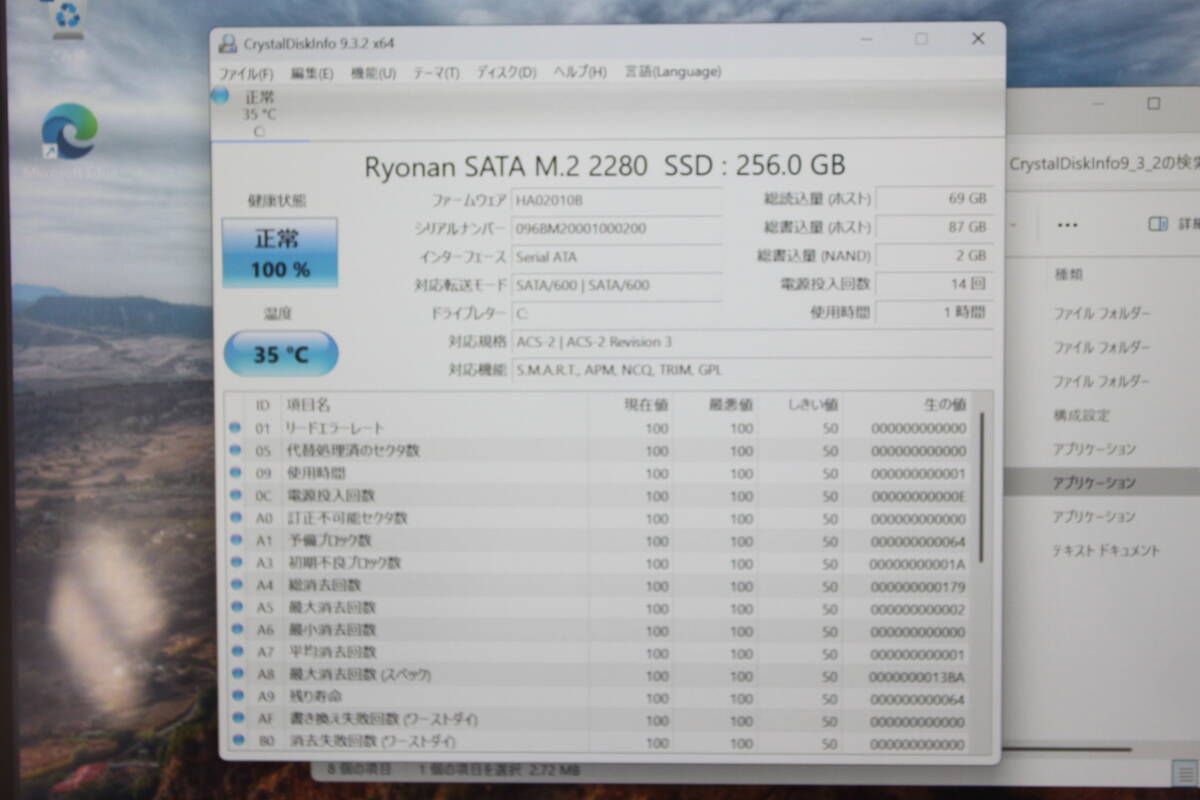Select the C: disk tab showing 正常 35 °C
1200x800 pixels.
click(259, 113)
